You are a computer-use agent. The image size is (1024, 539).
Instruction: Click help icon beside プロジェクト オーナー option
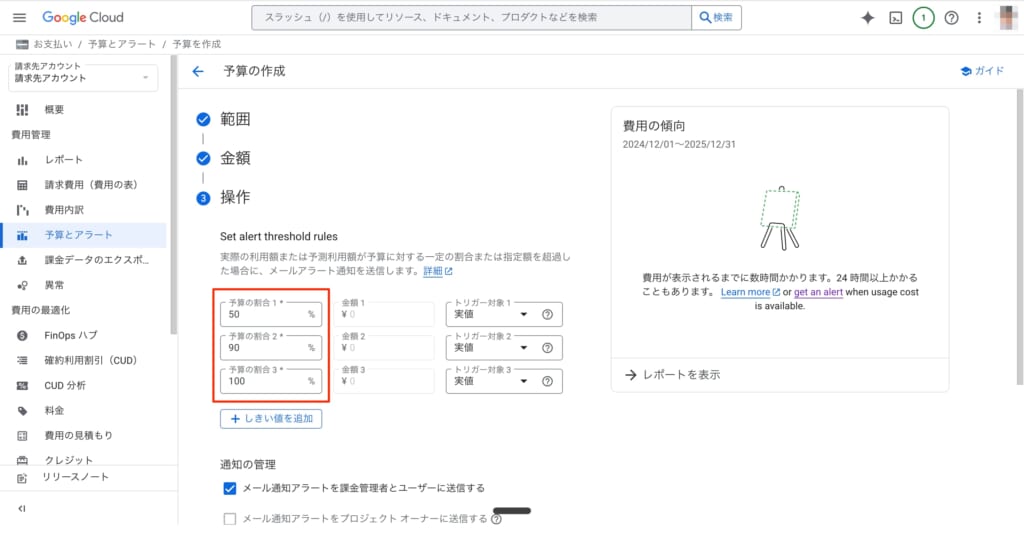pos(496,519)
